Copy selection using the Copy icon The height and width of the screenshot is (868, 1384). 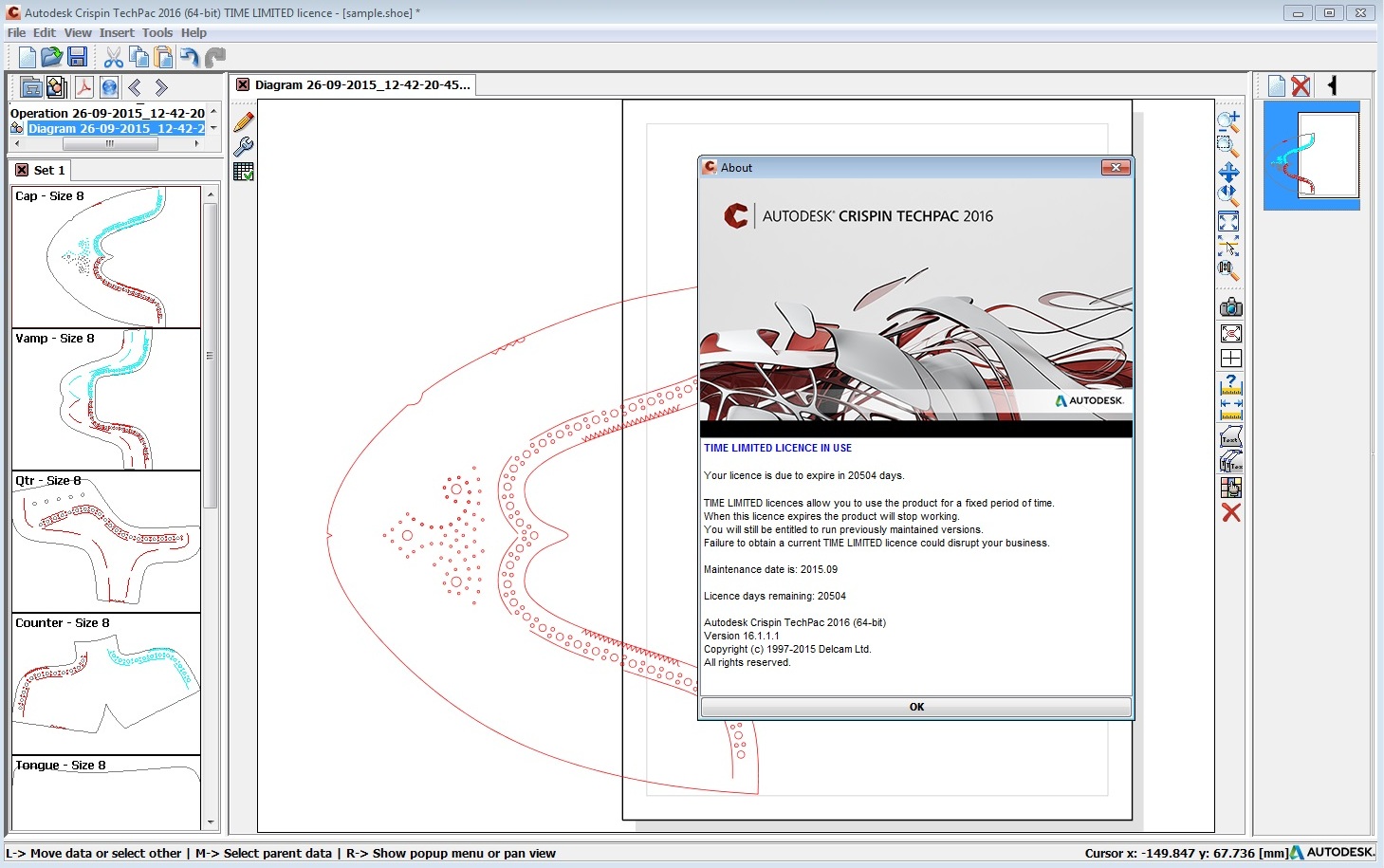pyautogui.click(x=138, y=57)
